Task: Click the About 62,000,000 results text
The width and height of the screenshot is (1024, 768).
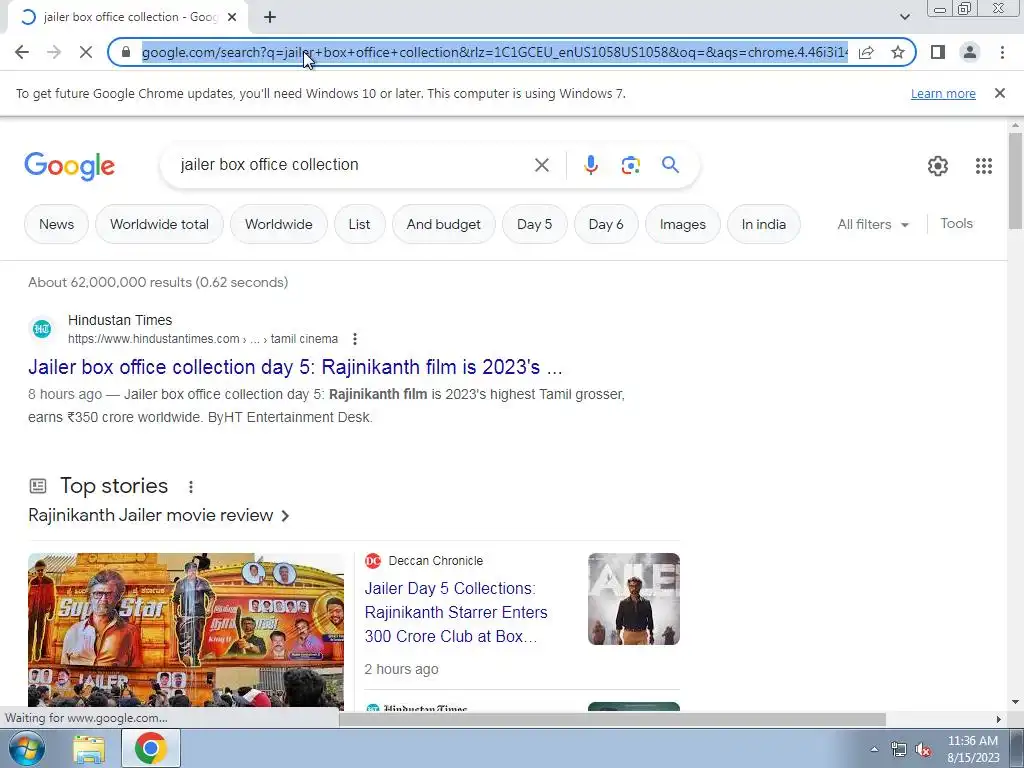Action: pyautogui.click(x=158, y=282)
